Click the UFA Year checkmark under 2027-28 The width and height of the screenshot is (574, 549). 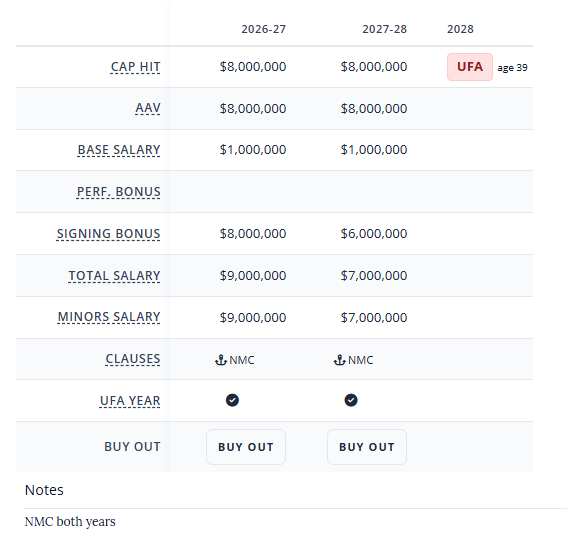tap(351, 400)
